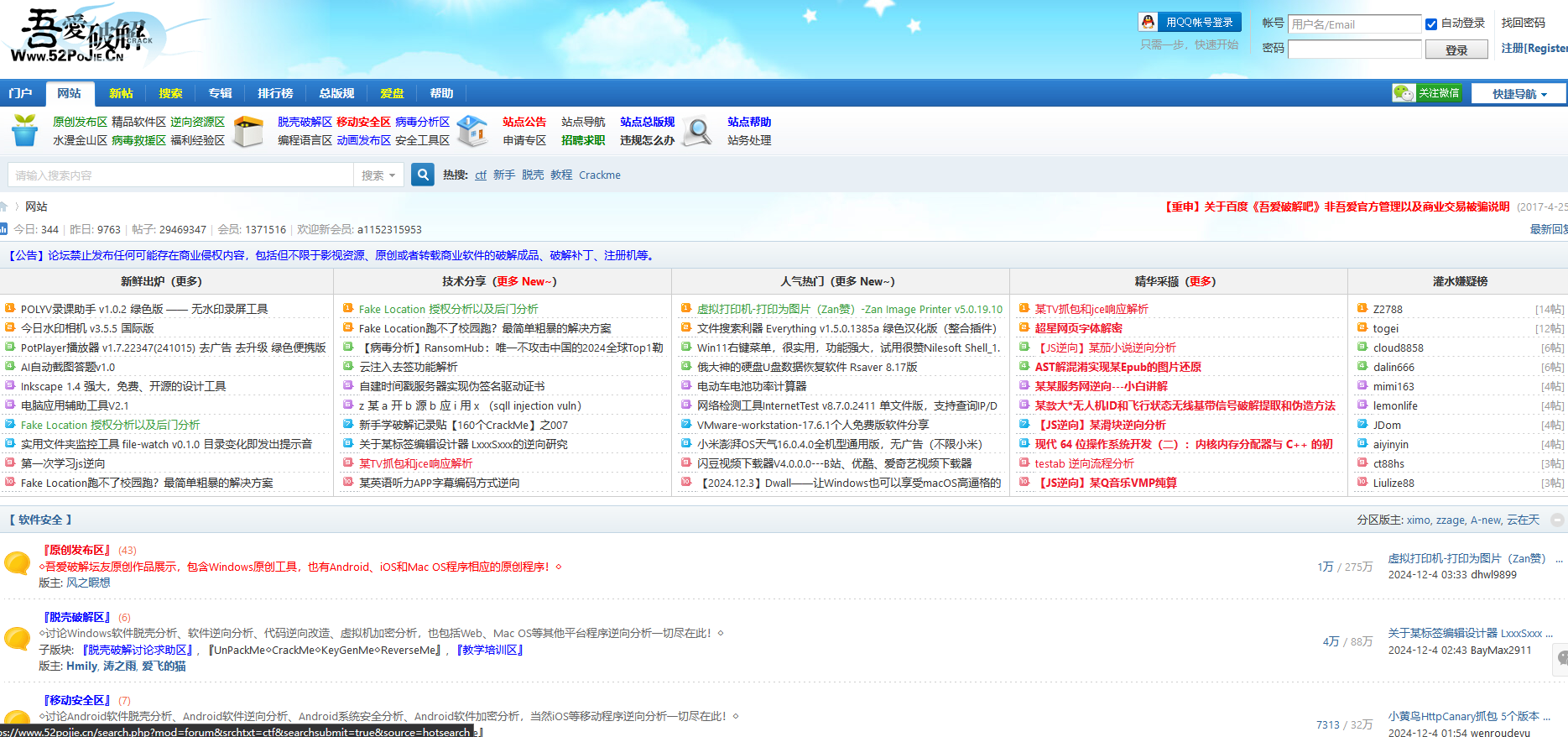Click the magnifier search button icon
Viewport: 1568px width, 737px height.
click(423, 175)
